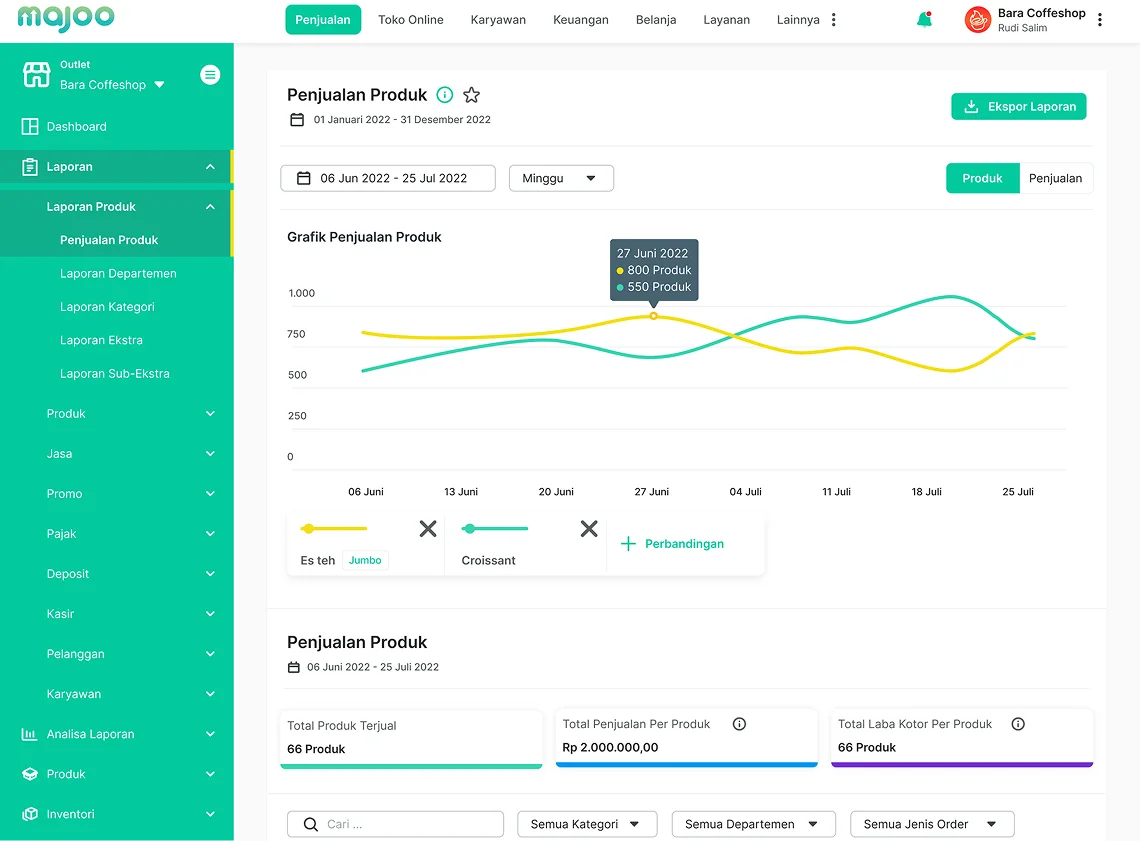Viewport: 1140px width, 841px height.
Task: Switch chart view to Penjualan toggle
Action: [1055, 178]
